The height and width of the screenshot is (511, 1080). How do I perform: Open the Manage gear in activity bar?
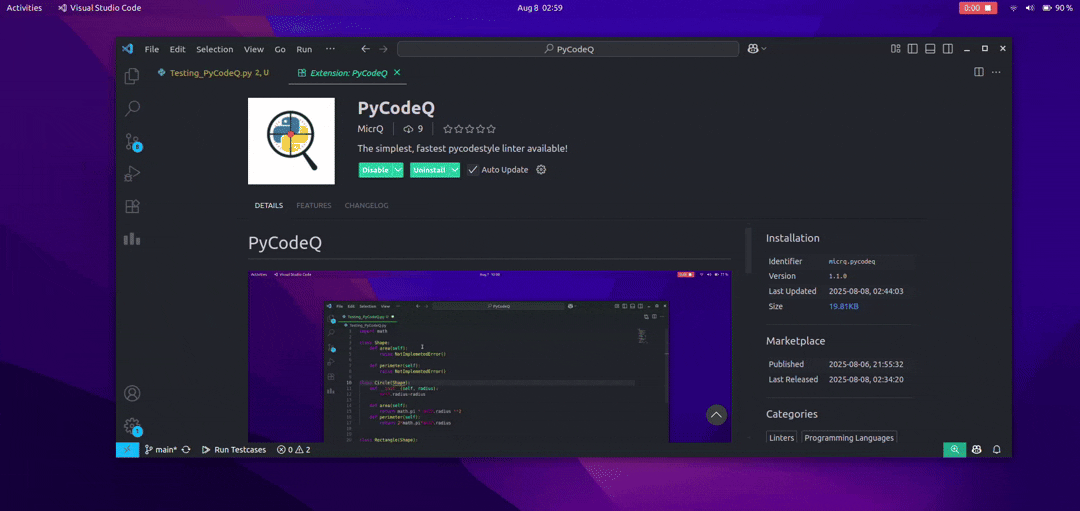[x=132, y=426]
